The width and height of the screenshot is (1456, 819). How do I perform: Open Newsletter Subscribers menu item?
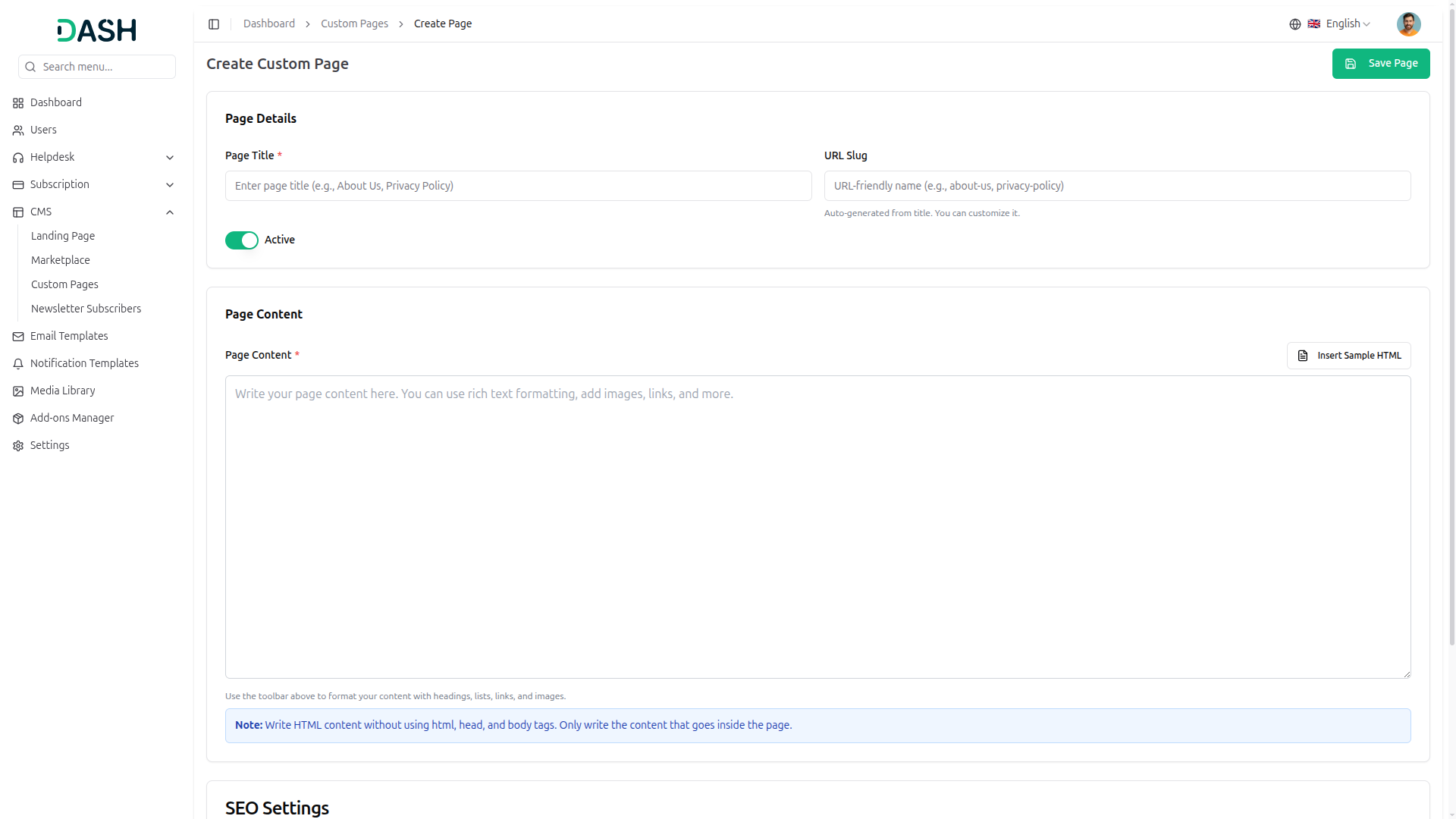coord(86,309)
